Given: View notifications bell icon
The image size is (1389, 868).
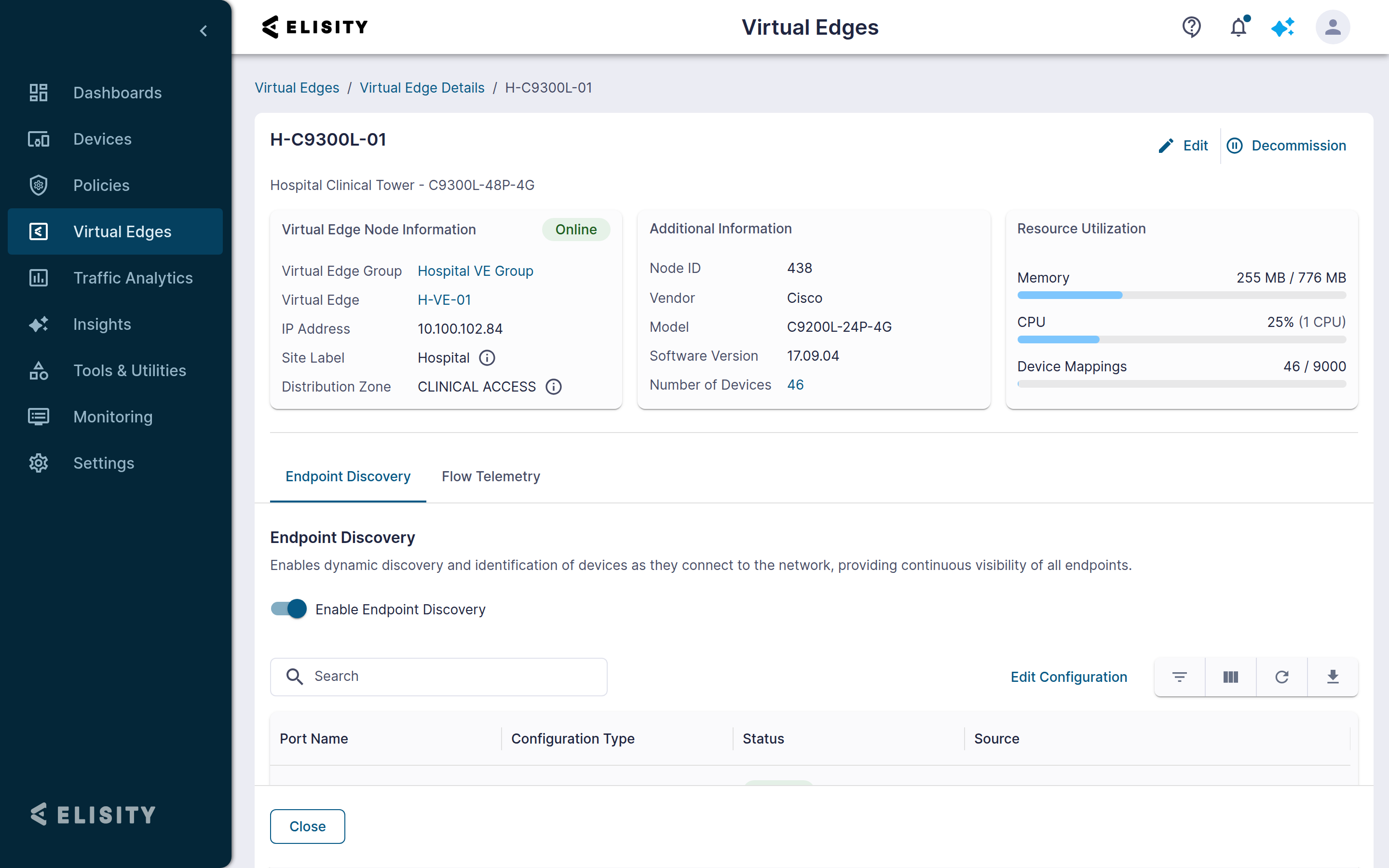Looking at the screenshot, I should (1239, 27).
